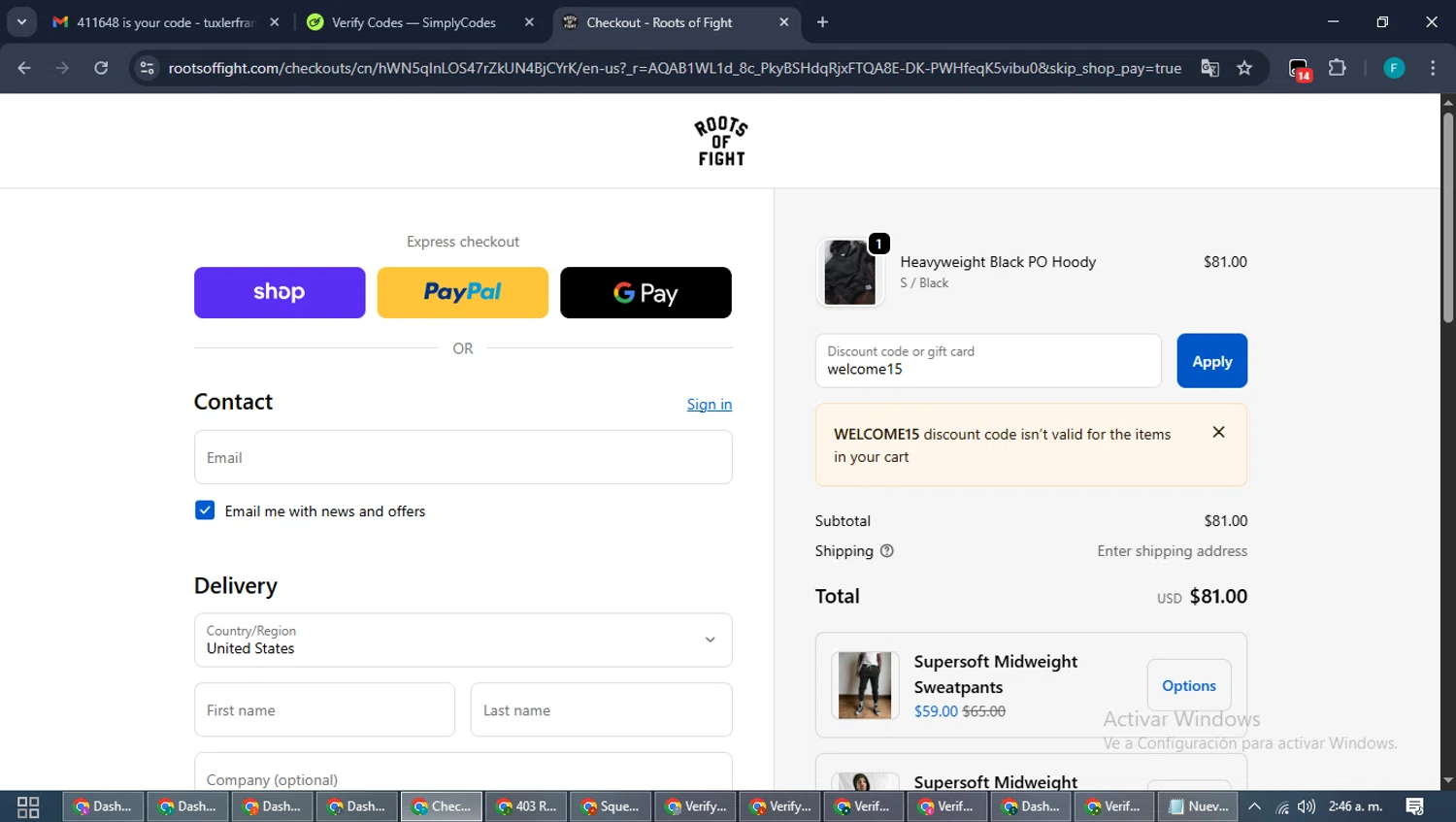Screen dimensions: 1456x822
Task: Pay with Google Pay express button
Action: [x=645, y=292]
